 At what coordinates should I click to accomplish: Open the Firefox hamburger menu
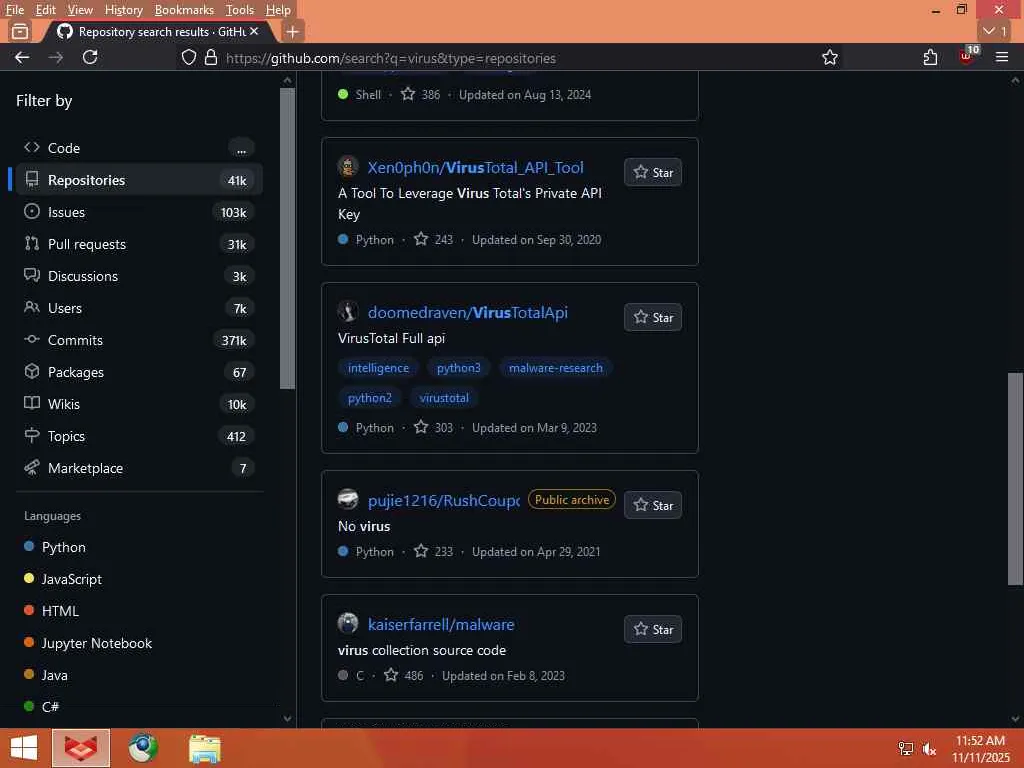pyautogui.click(x=1002, y=57)
